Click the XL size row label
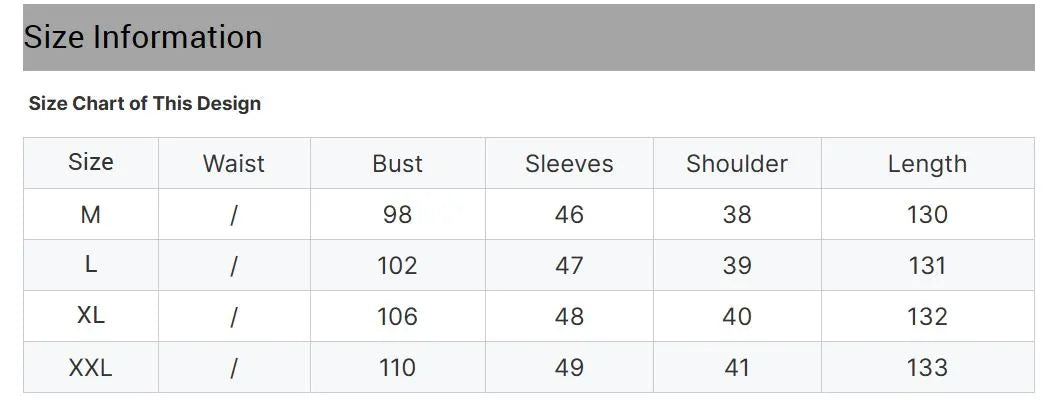 tap(91, 316)
